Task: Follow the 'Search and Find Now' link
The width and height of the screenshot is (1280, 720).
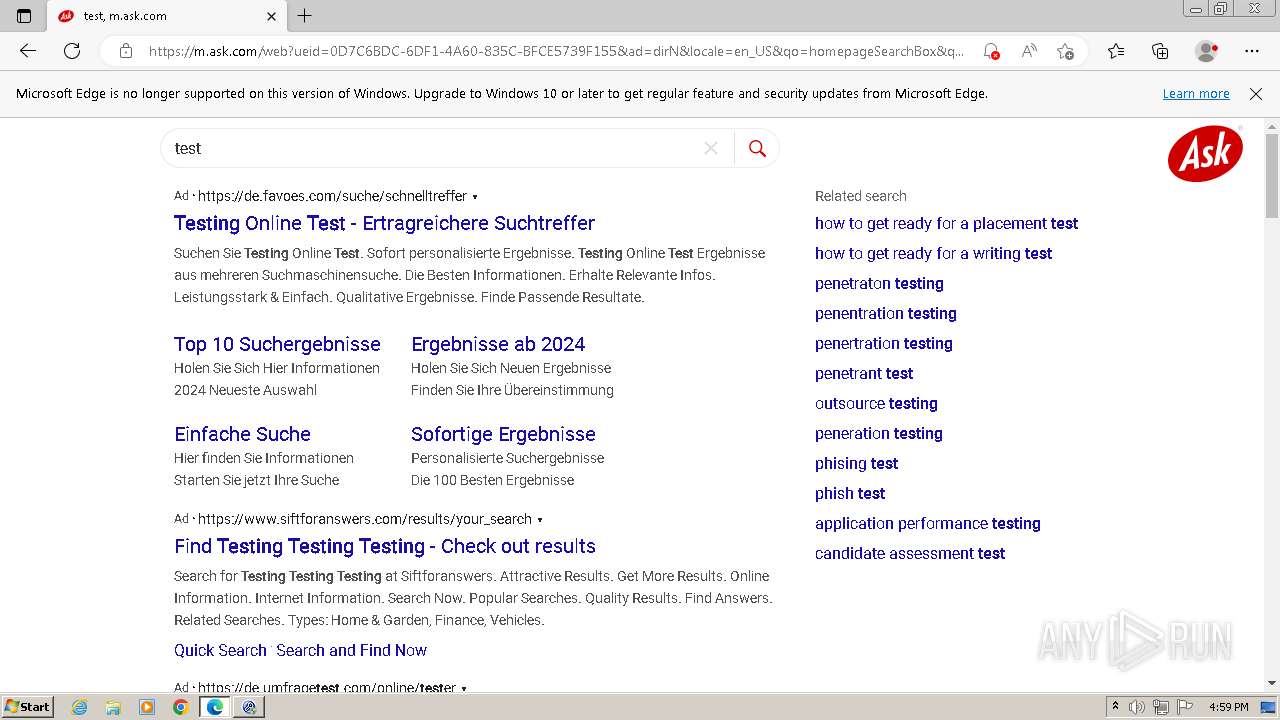Action: click(351, 650)
